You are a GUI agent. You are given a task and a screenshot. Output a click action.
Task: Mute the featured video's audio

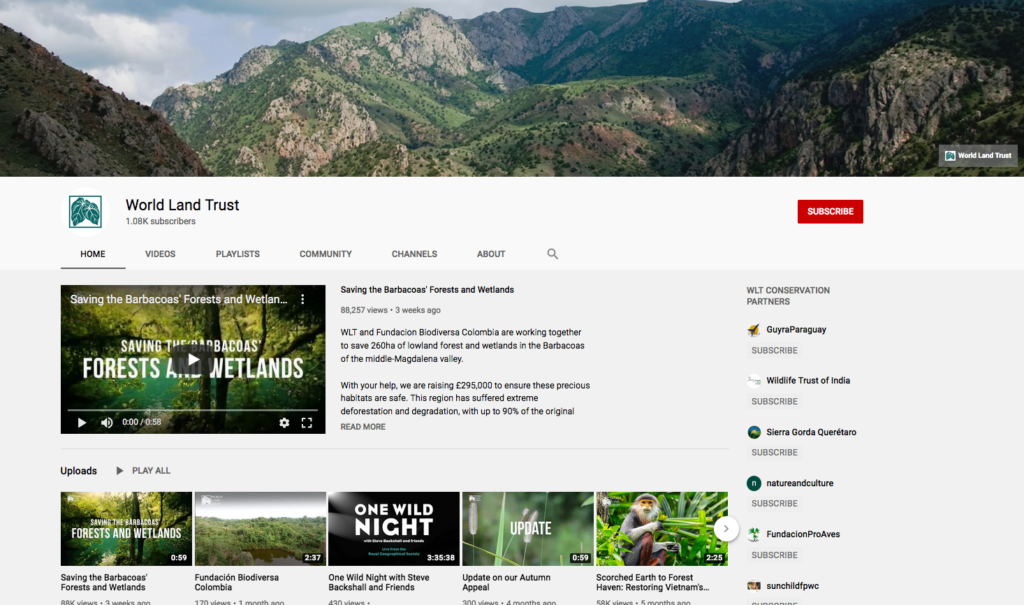[x=106, y=422]
